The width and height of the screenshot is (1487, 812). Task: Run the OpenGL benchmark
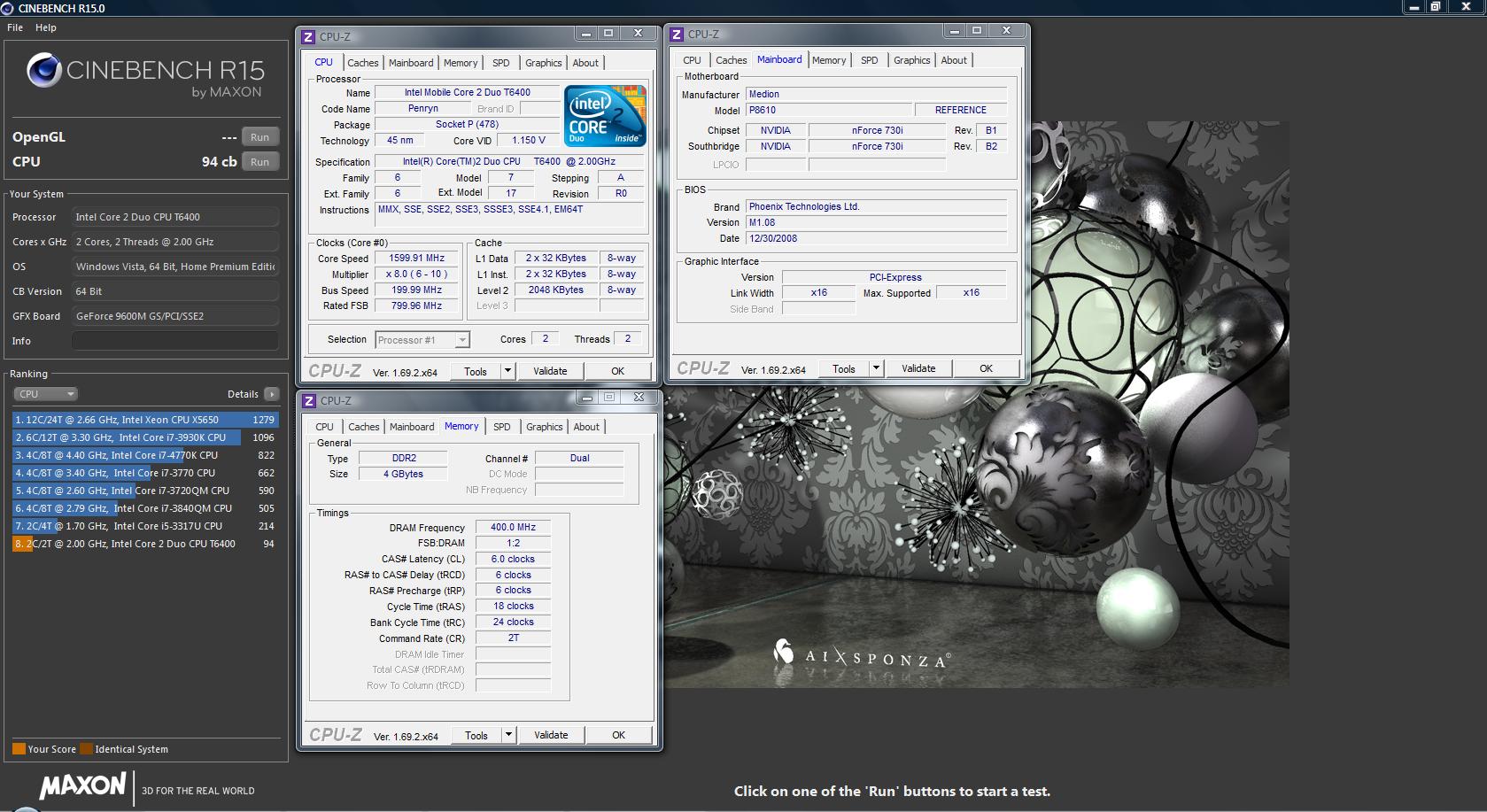coord(259,137)
